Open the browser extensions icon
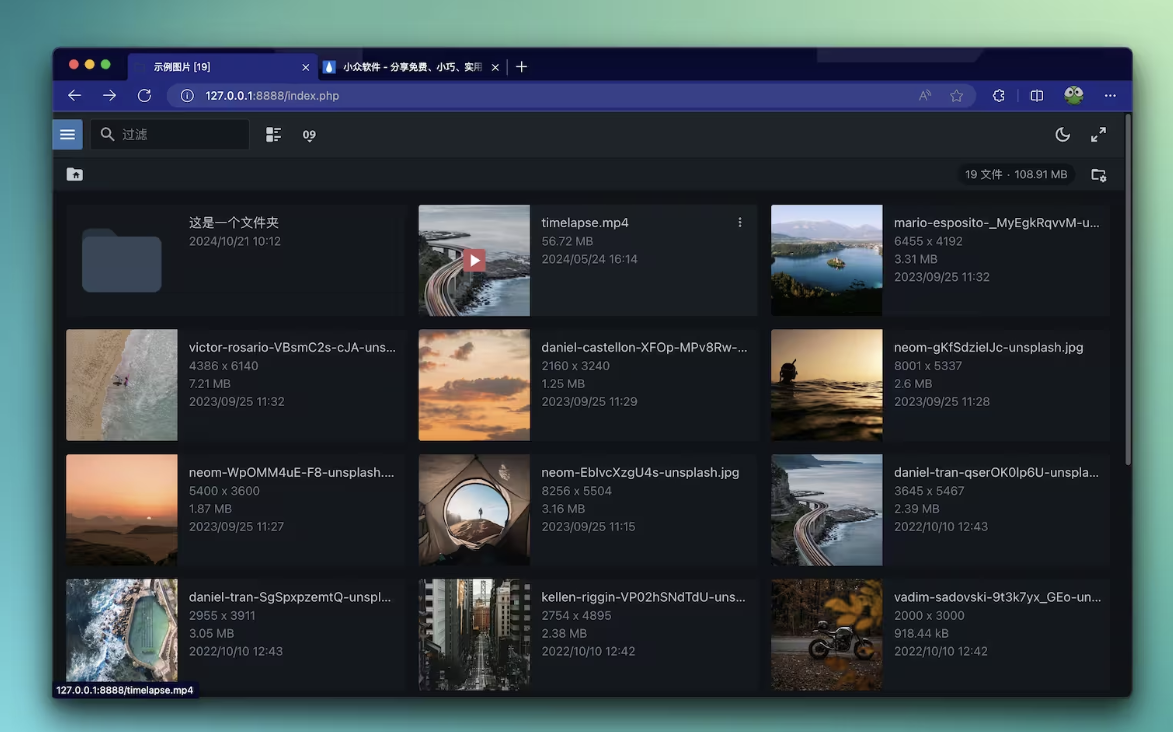The image size is (1173, 732). pyautogui.click(x=998, y=96)
